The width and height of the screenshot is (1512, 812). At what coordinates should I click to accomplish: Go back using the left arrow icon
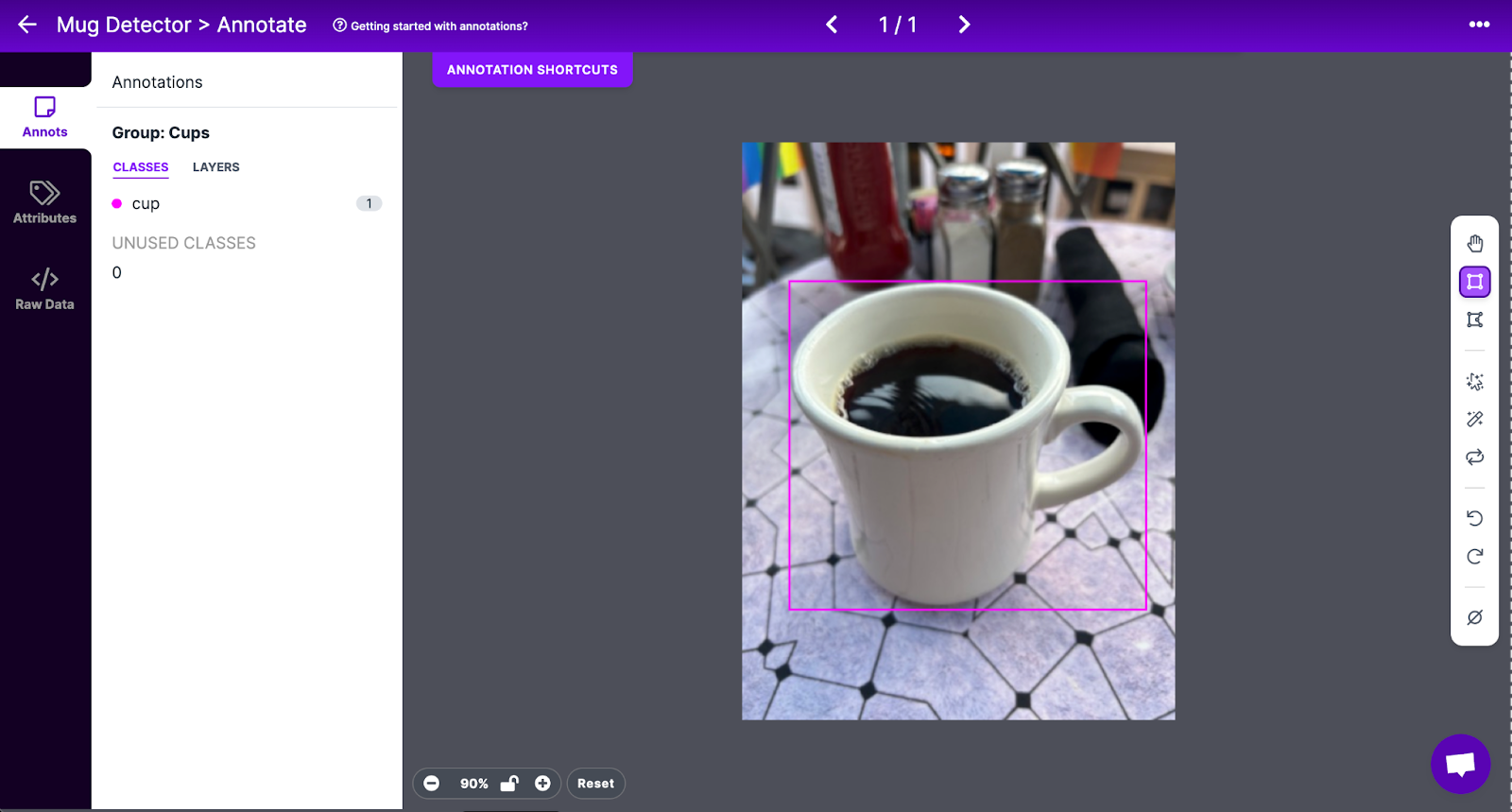27,25
